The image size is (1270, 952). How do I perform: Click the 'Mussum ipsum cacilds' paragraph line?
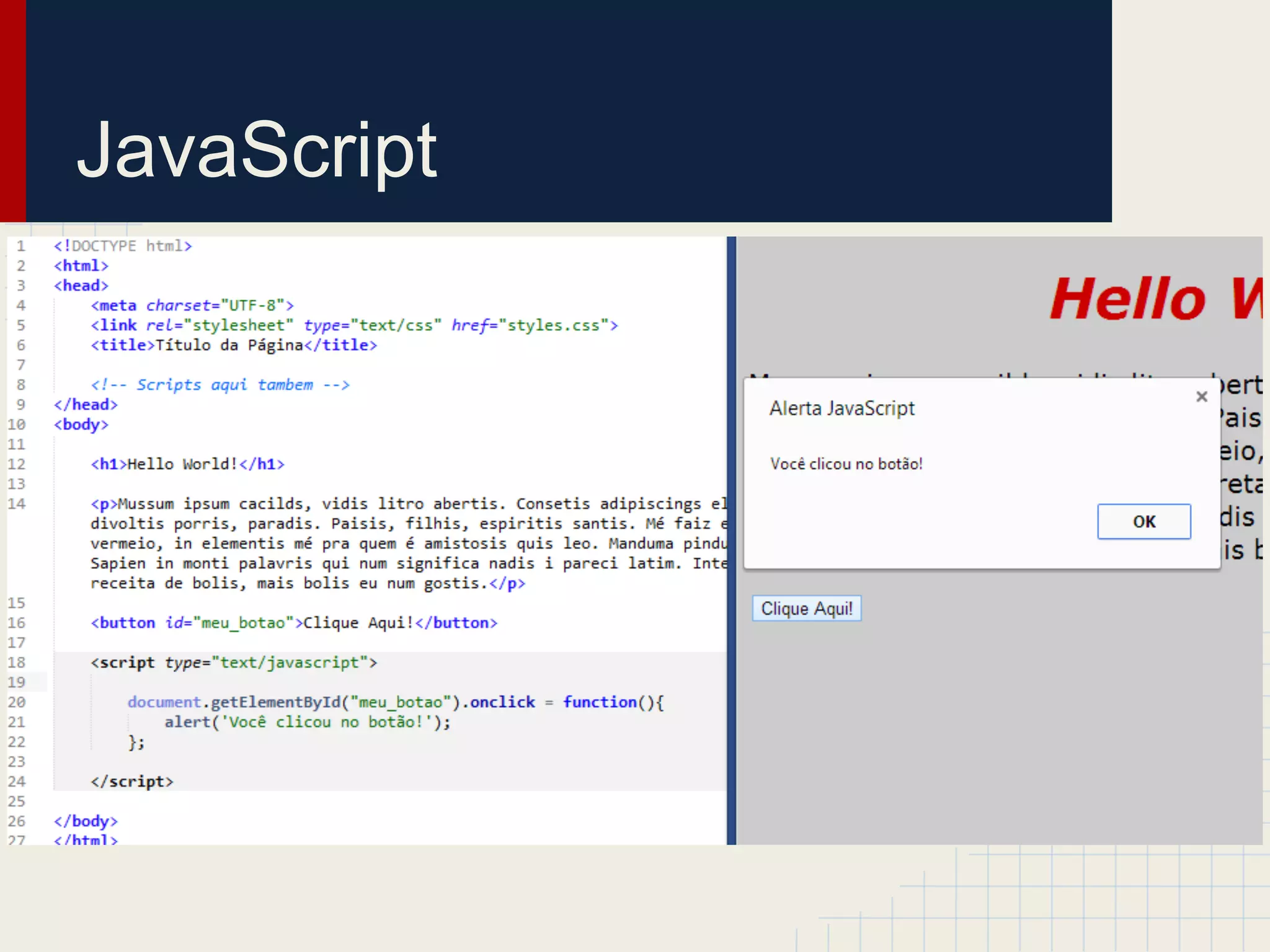pyautogui.click(x=408, y=504)
